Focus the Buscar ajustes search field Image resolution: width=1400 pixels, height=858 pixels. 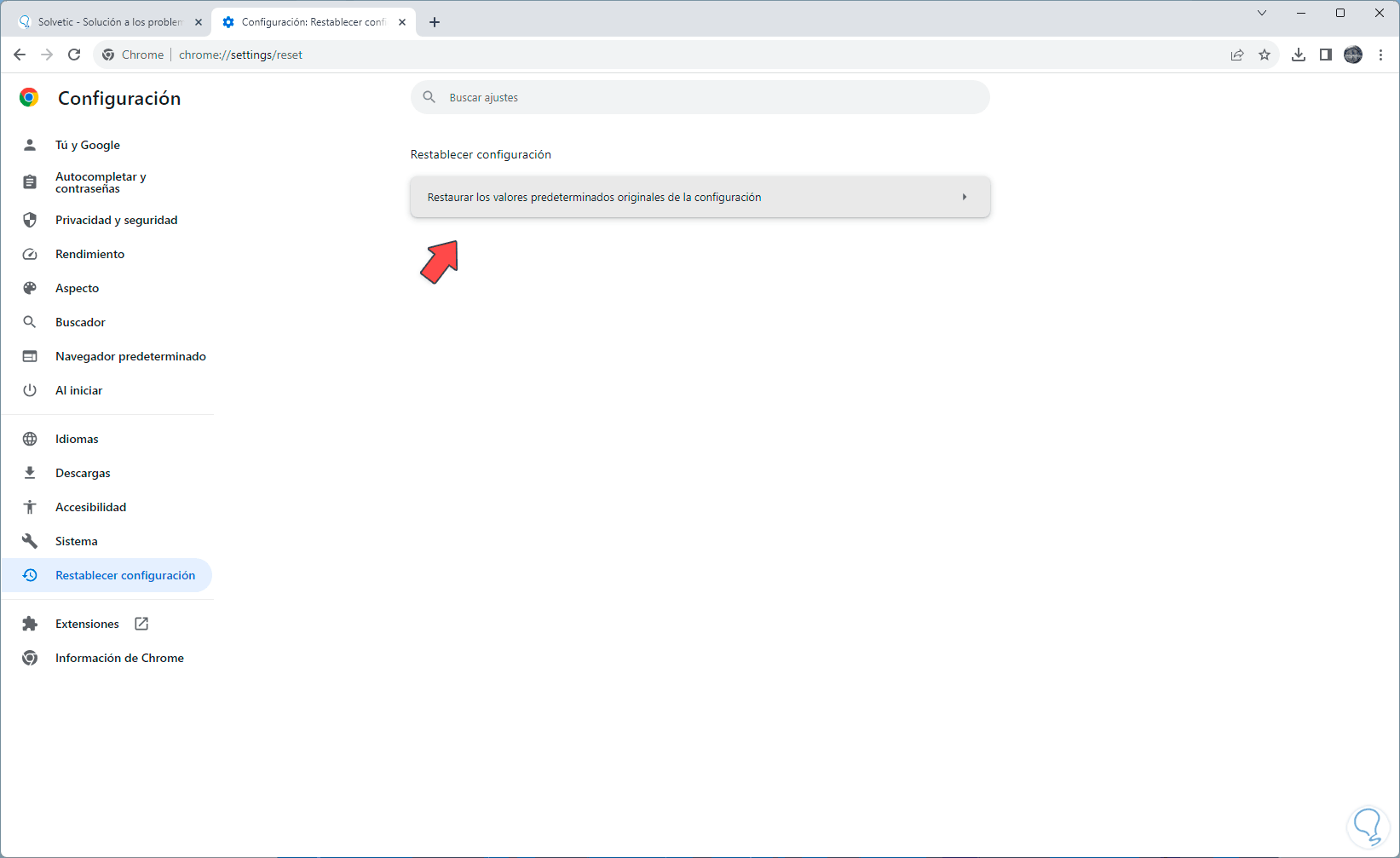[700, 97]
